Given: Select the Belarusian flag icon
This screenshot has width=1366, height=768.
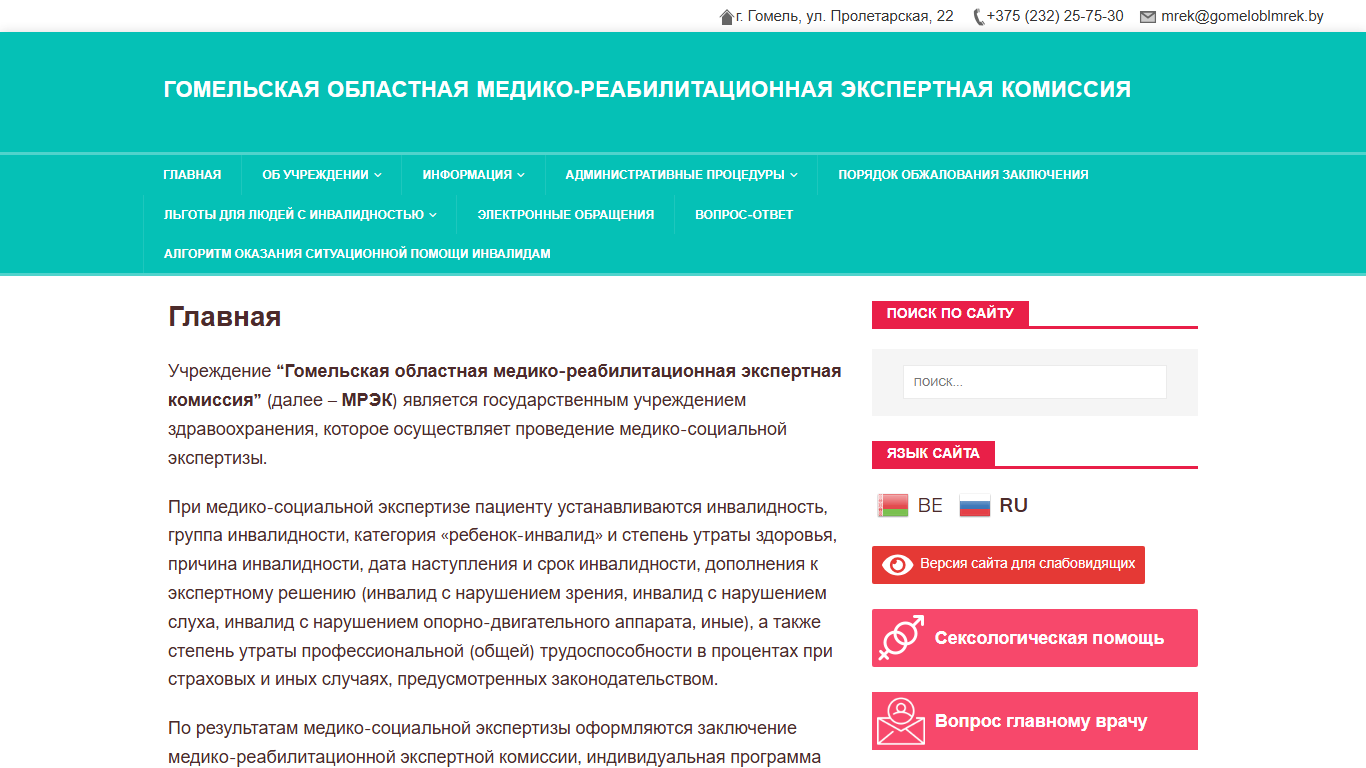Looking at the screenshot, I should (893, 506).
